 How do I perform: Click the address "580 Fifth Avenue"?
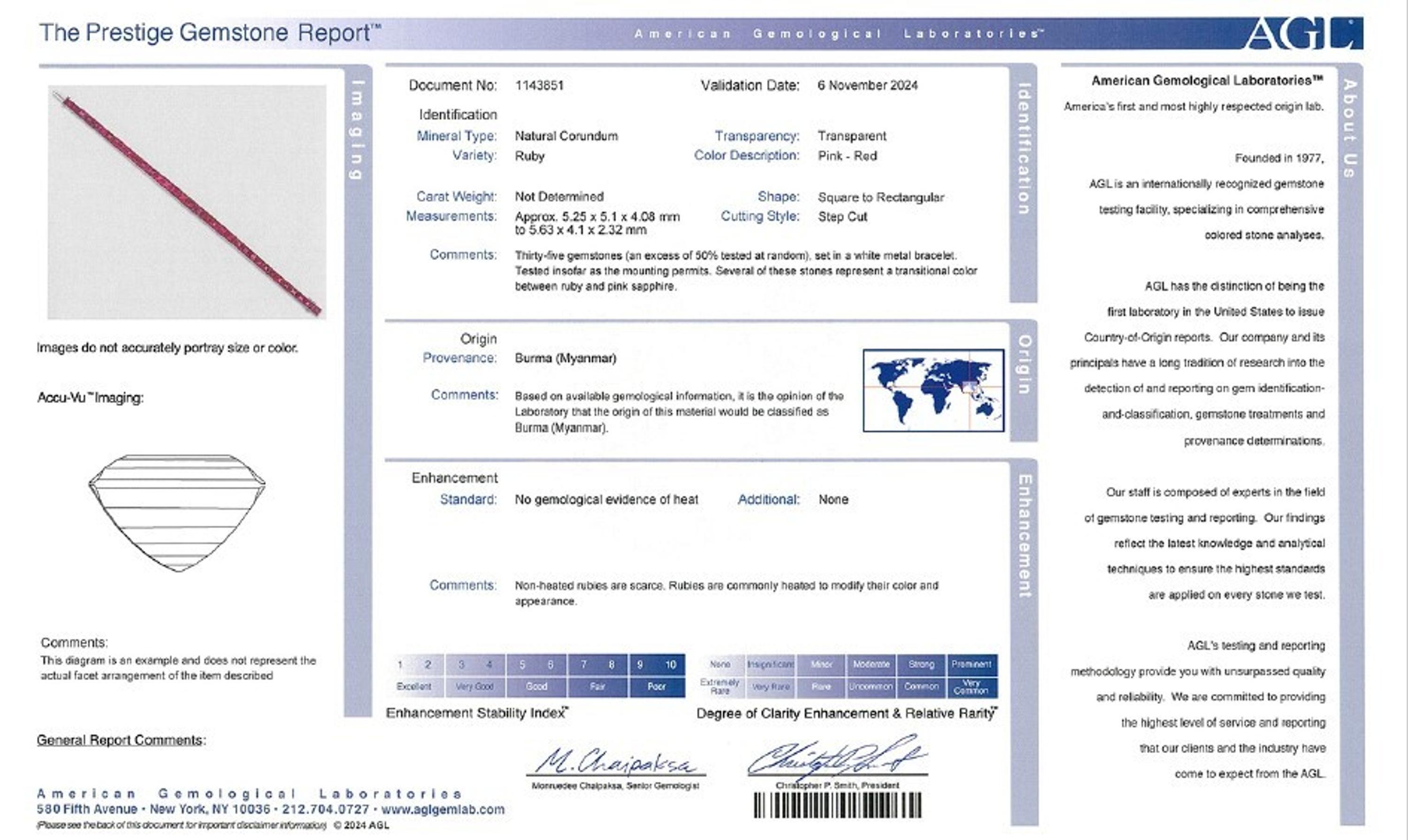[87, 809]
